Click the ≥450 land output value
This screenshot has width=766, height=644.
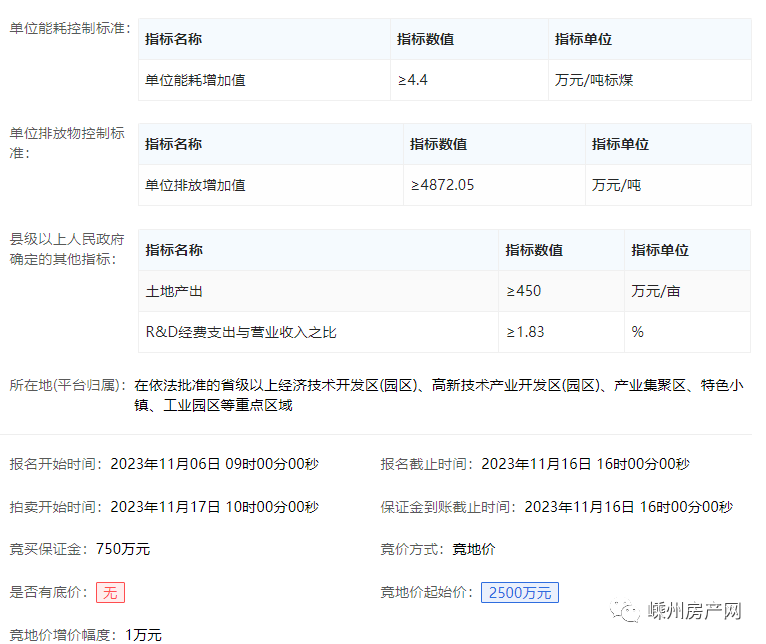click(x=524, y=291)
